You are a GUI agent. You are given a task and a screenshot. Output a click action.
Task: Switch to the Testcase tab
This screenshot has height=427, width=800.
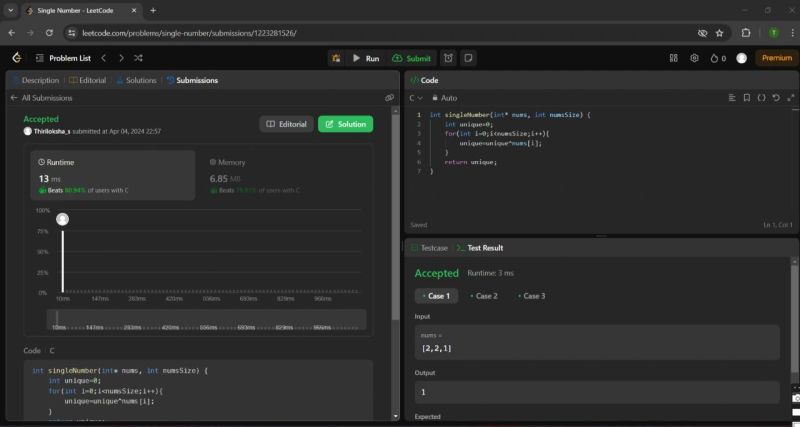coord(429,248)
